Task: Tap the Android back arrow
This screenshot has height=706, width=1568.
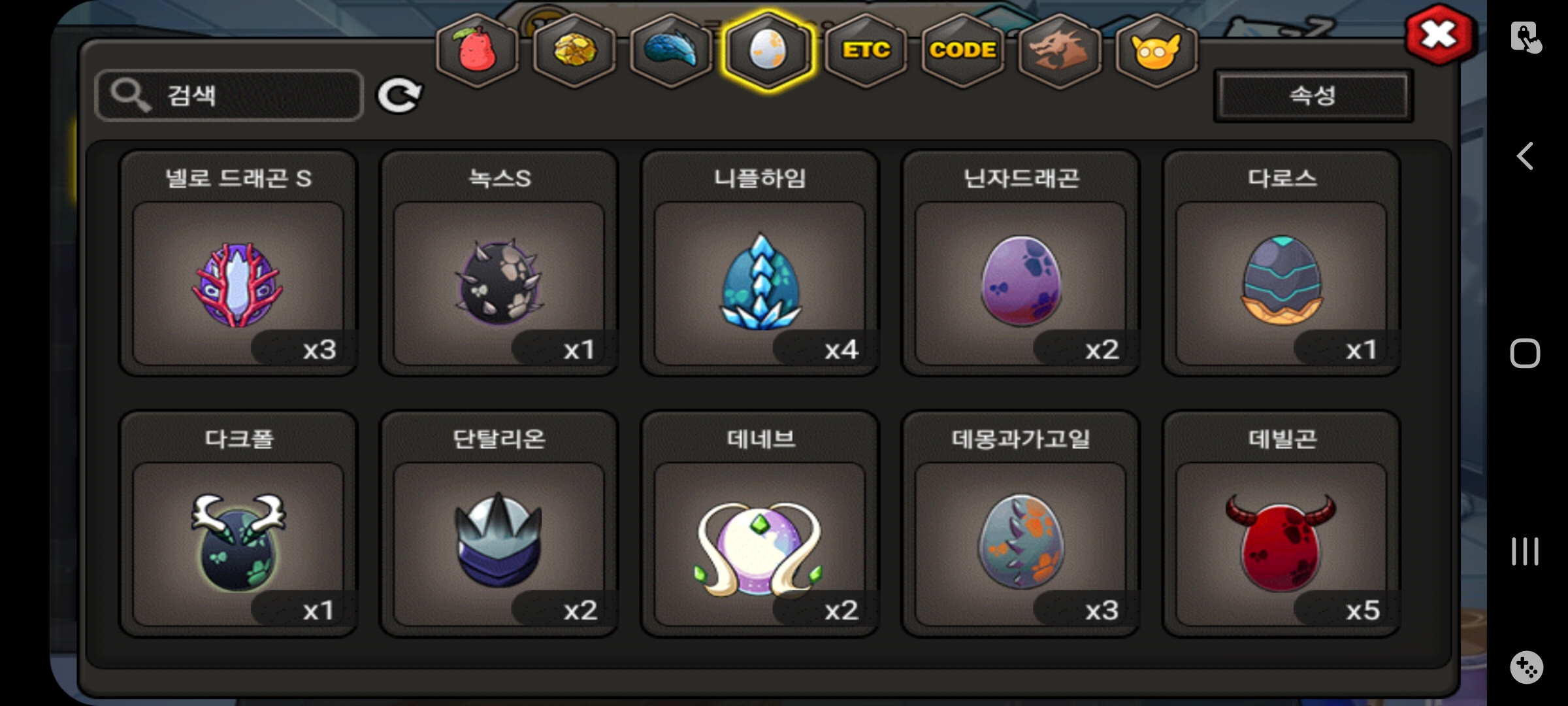Action: (x=1526, y=156)
